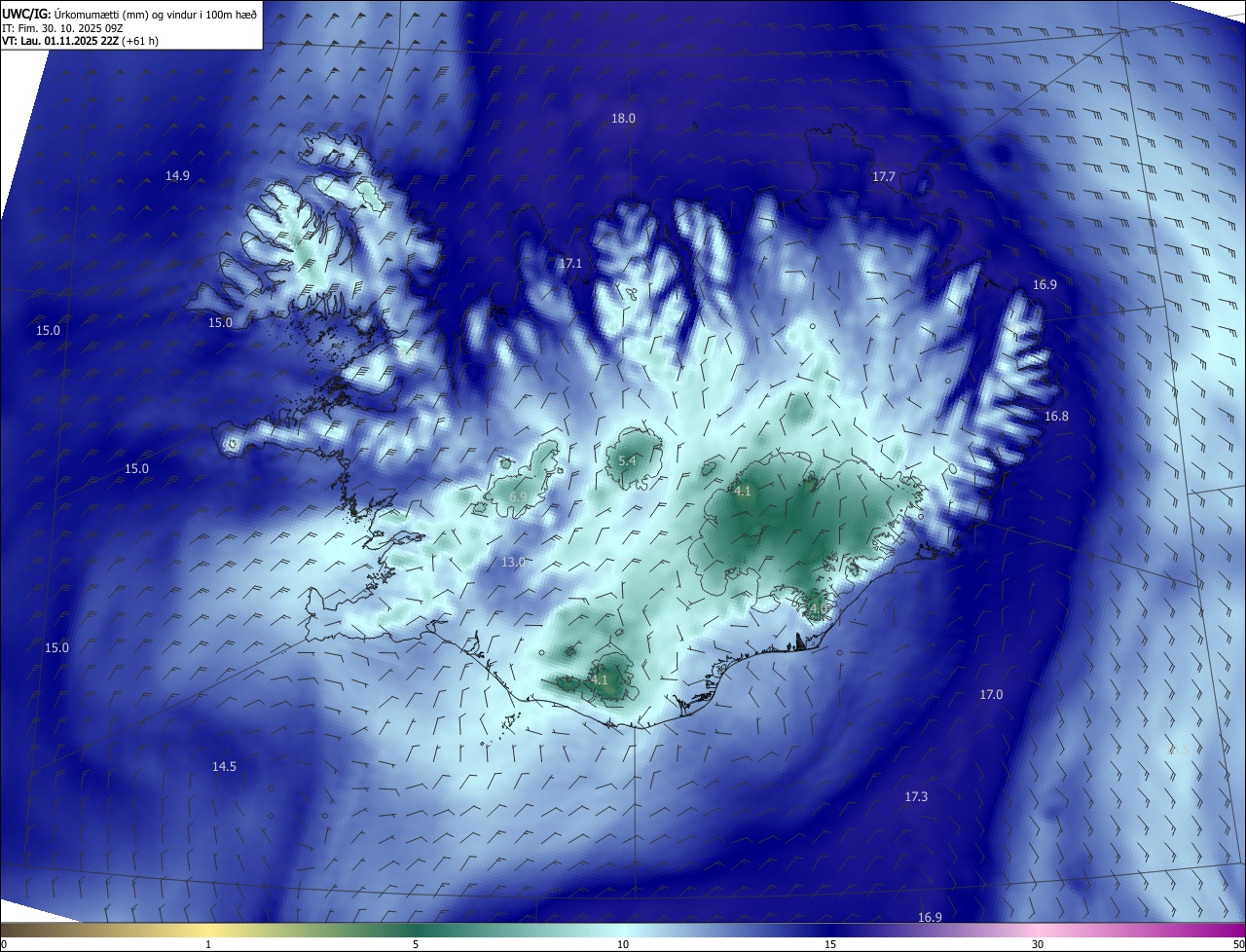Image resolution: width=1246 pixels, height=952 pixels.
Task: Click the 17.0 value label
Action: (x=991, y=695)
